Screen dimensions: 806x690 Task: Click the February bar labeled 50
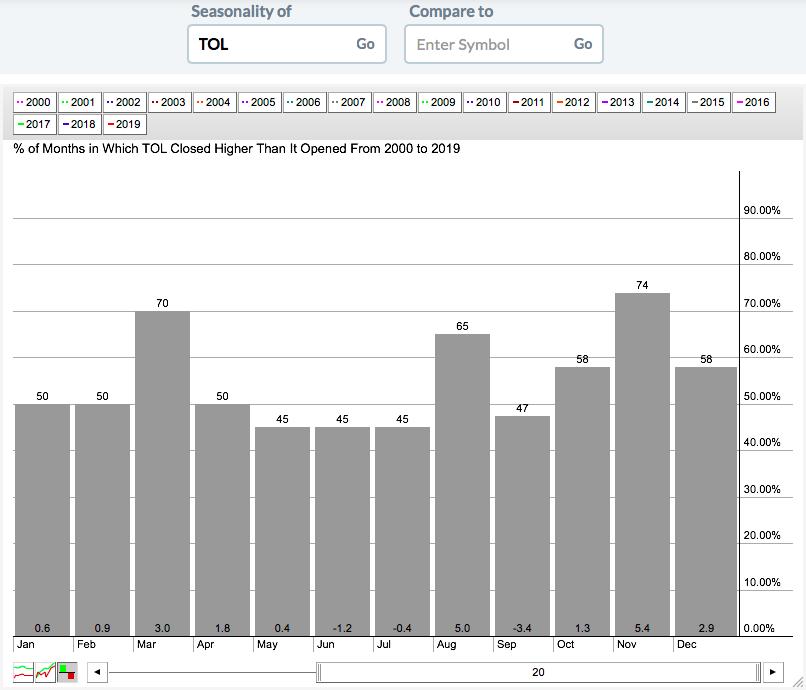tap(102, 520)
